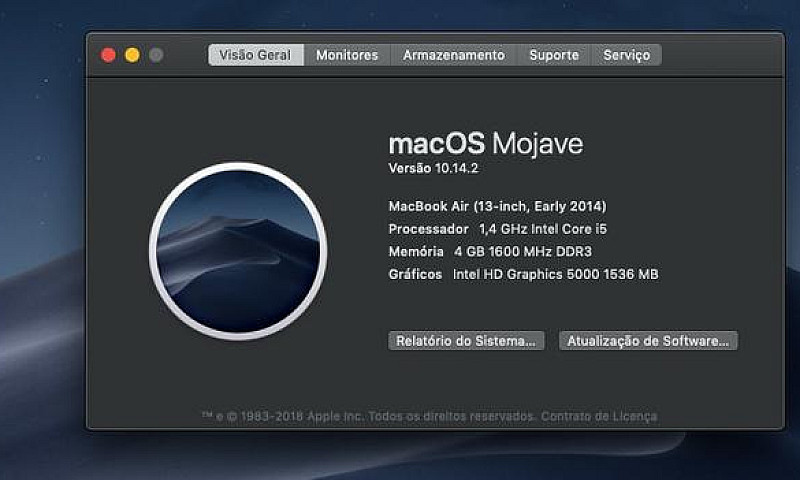Open Atualização de Software
This screenshot has width=800, height=480.
point(648,341)
